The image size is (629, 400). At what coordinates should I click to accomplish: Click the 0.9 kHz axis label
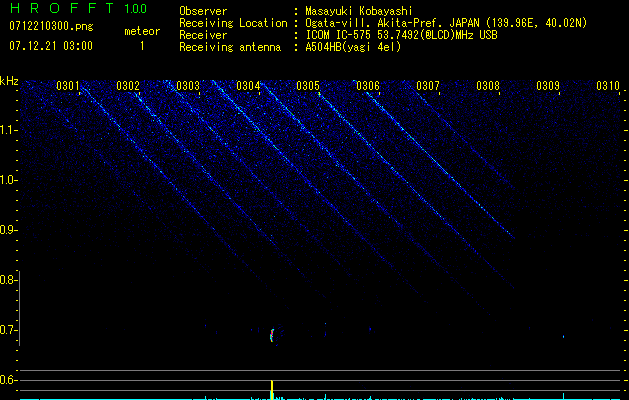[8, 230]
